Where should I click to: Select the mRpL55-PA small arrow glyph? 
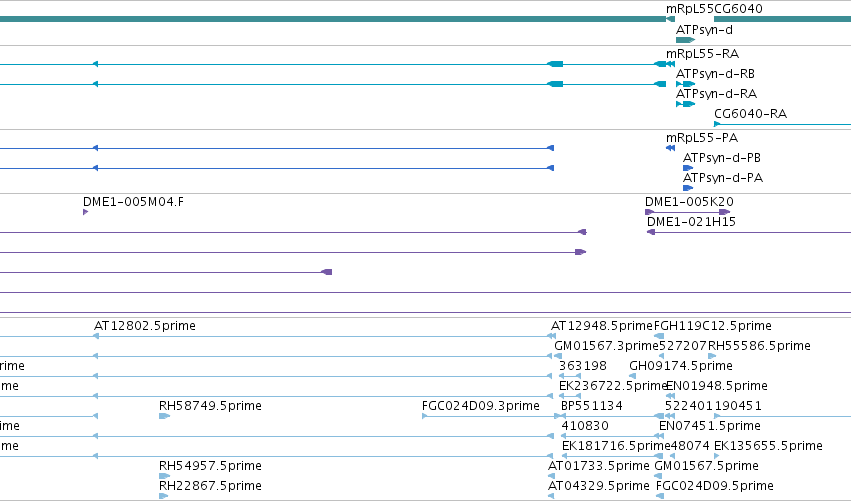pos(670,148)
